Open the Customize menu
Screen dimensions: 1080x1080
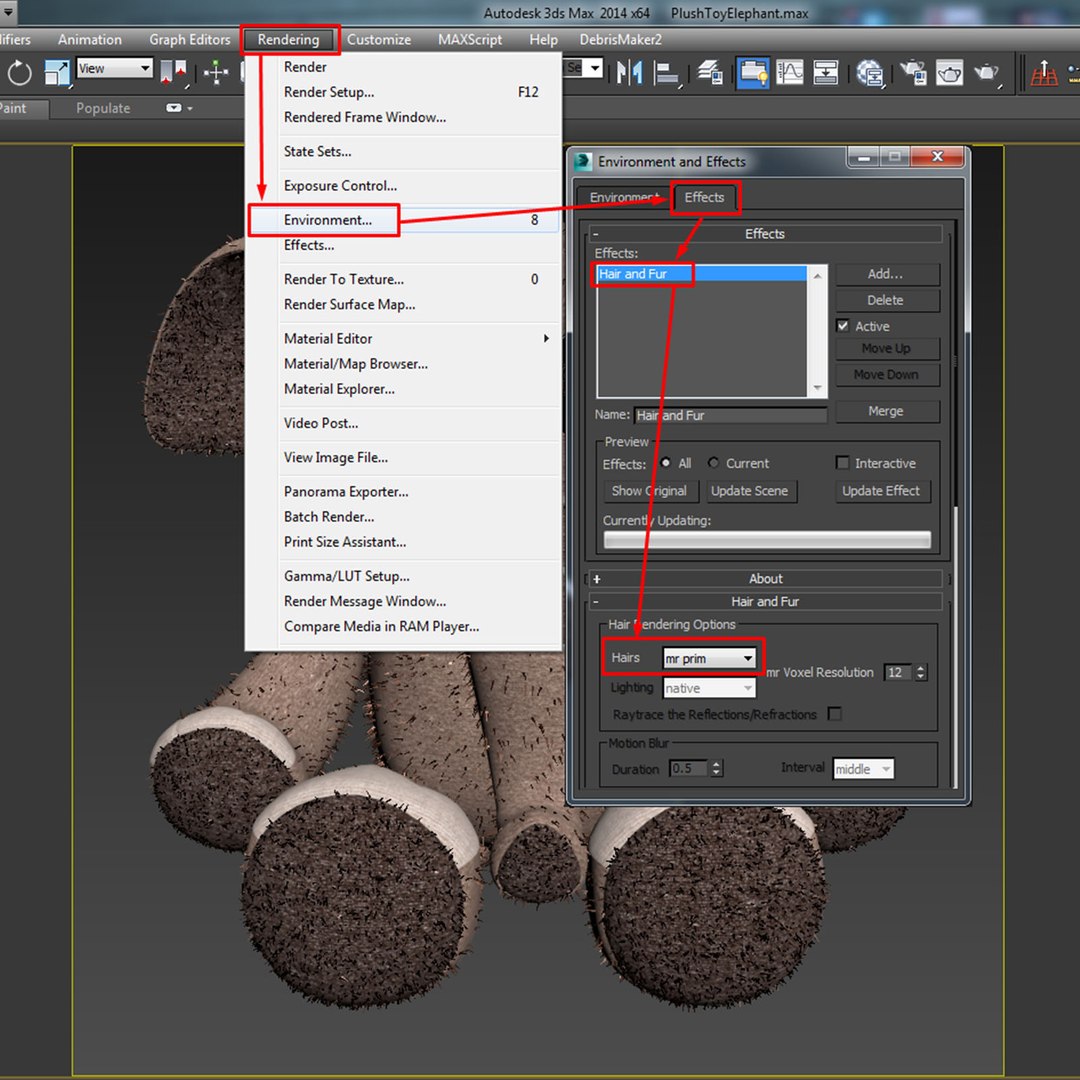click(379, 40)
